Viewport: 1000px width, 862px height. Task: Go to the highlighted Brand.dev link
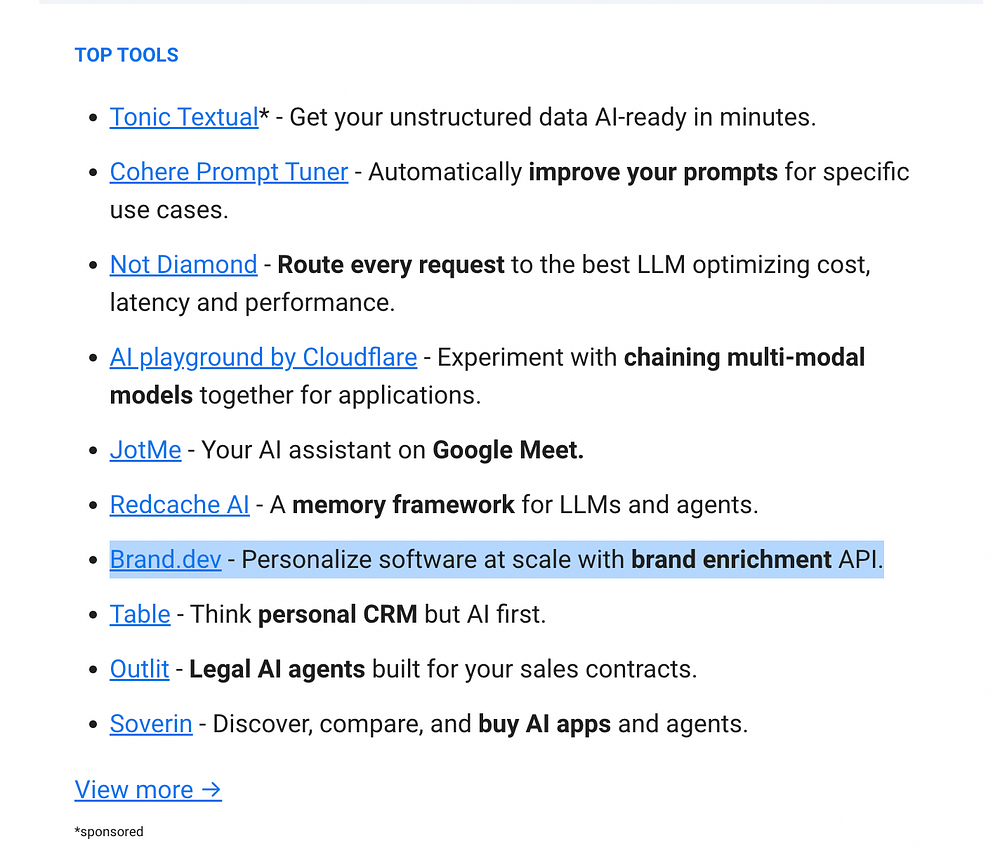tap(166, 560)
